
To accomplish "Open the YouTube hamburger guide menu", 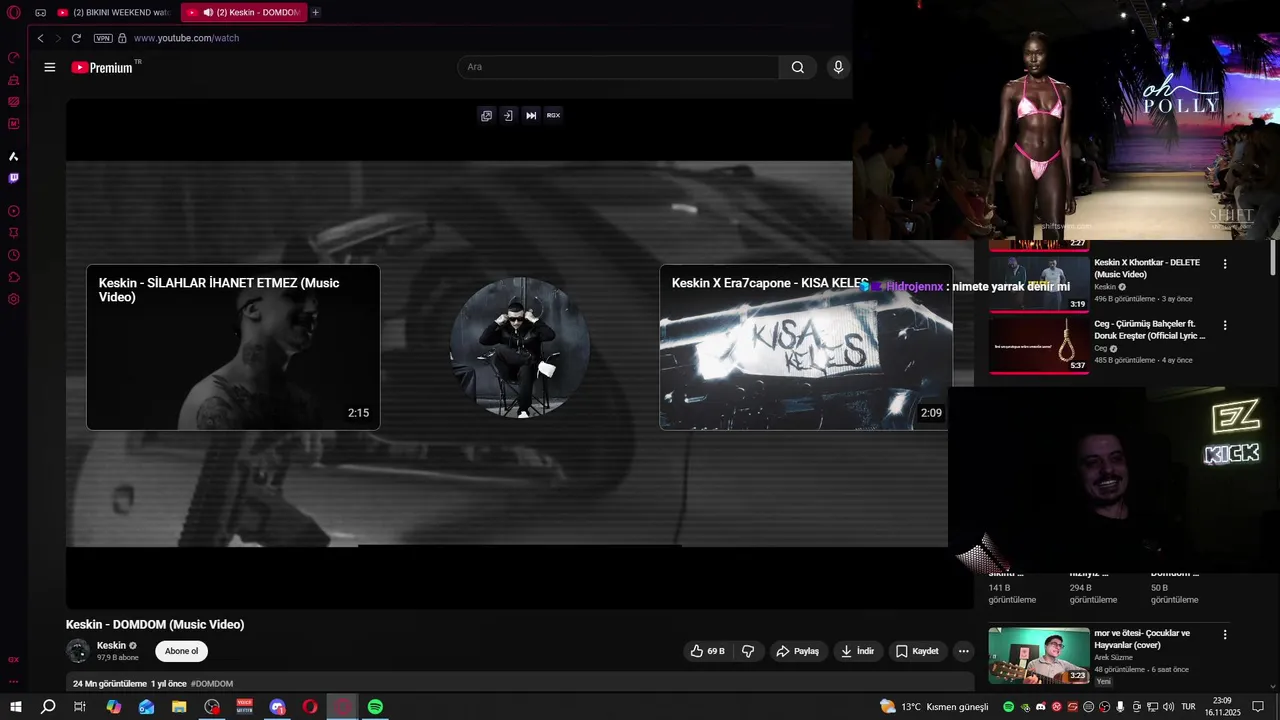I will (x=50, y=67).
